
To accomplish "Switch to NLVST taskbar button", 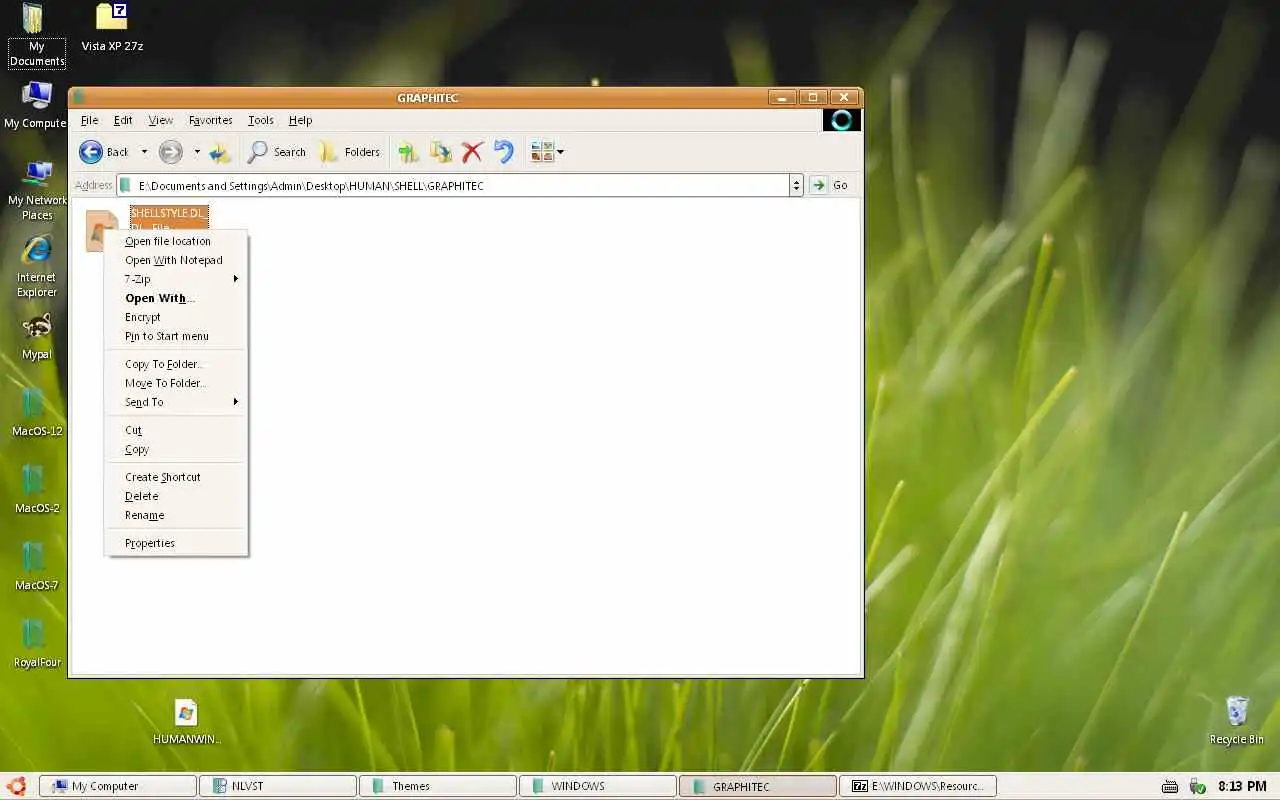I will tap(278, 786).
